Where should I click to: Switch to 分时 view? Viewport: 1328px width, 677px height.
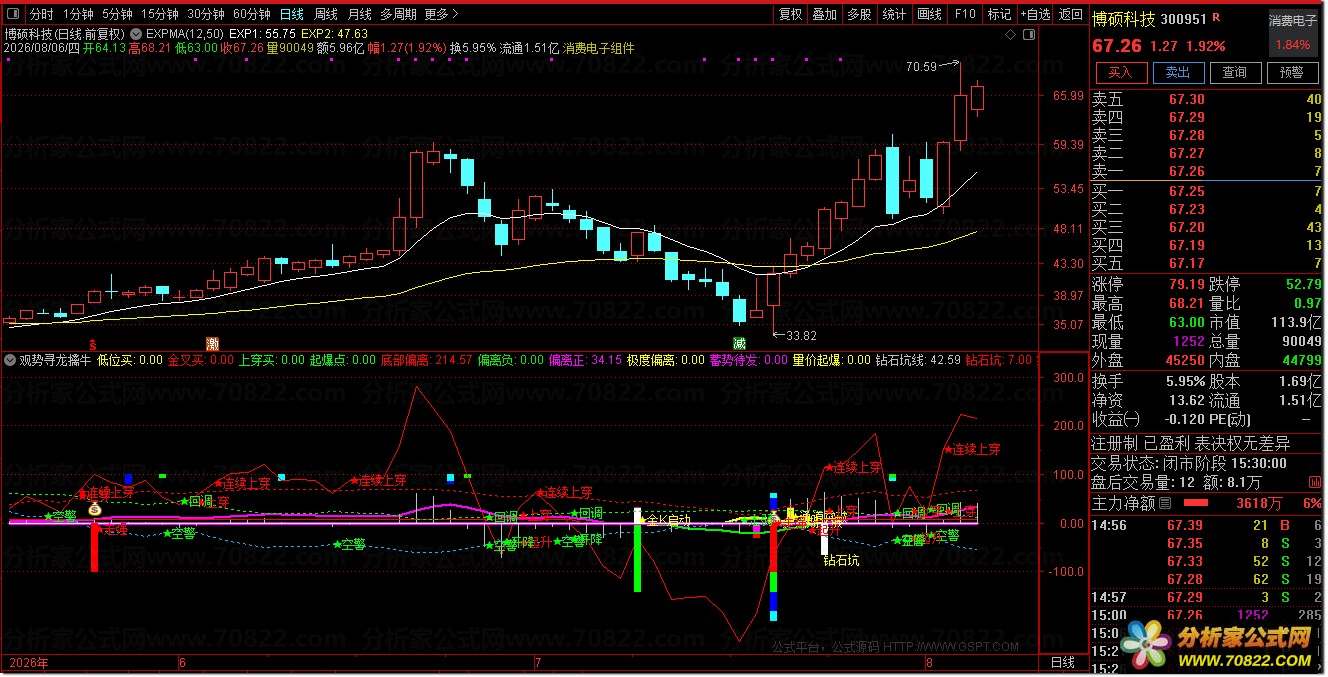coord(41,14)
